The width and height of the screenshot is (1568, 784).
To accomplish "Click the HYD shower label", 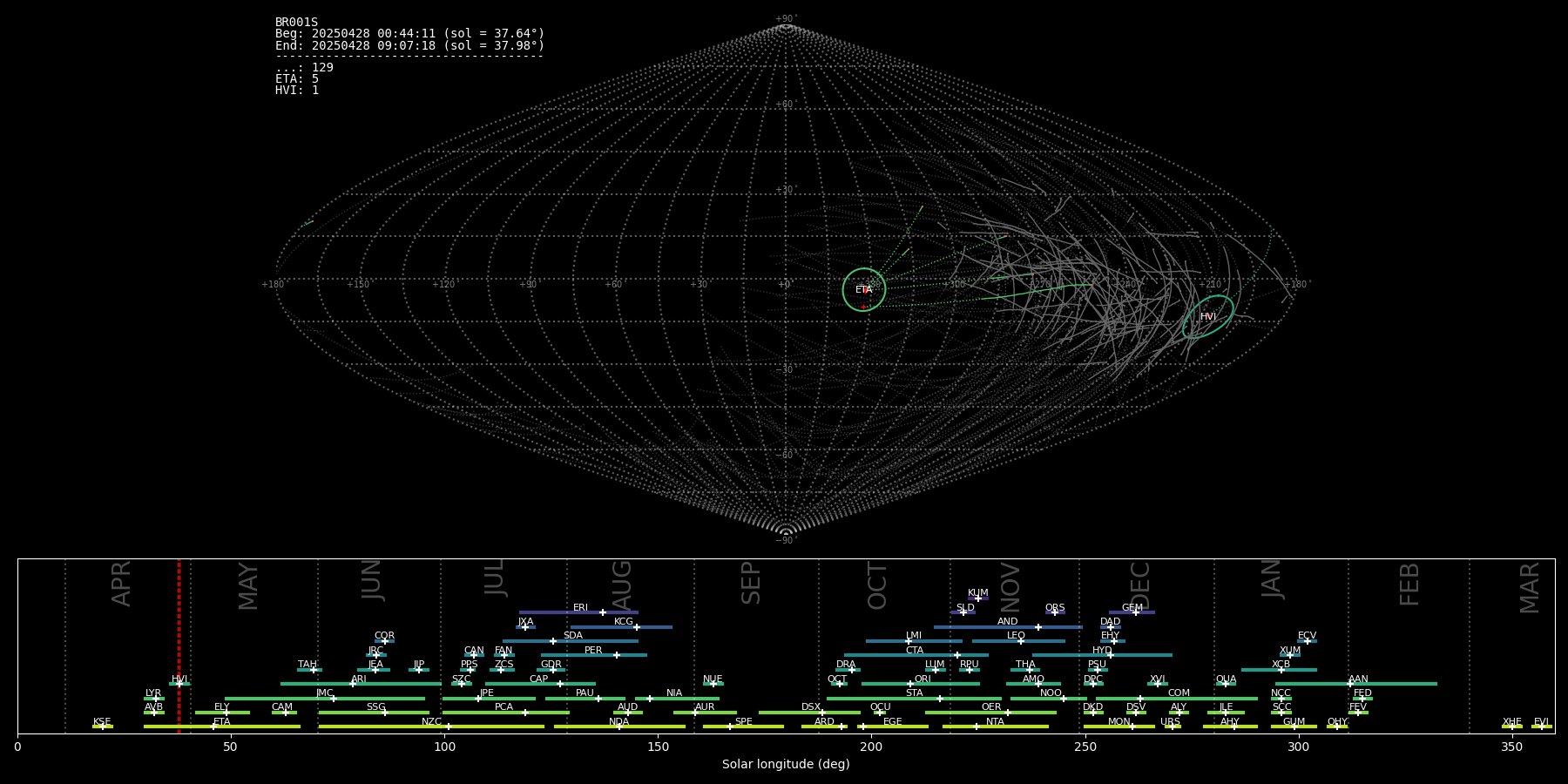I will (1102, 651).
